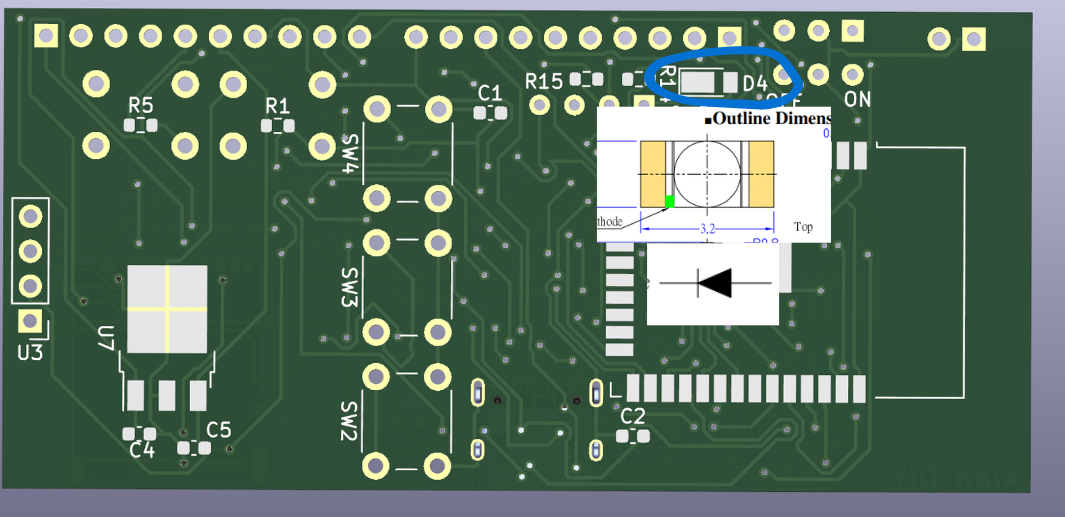Click the Outline Dimensions heading text

coord(772,120)
